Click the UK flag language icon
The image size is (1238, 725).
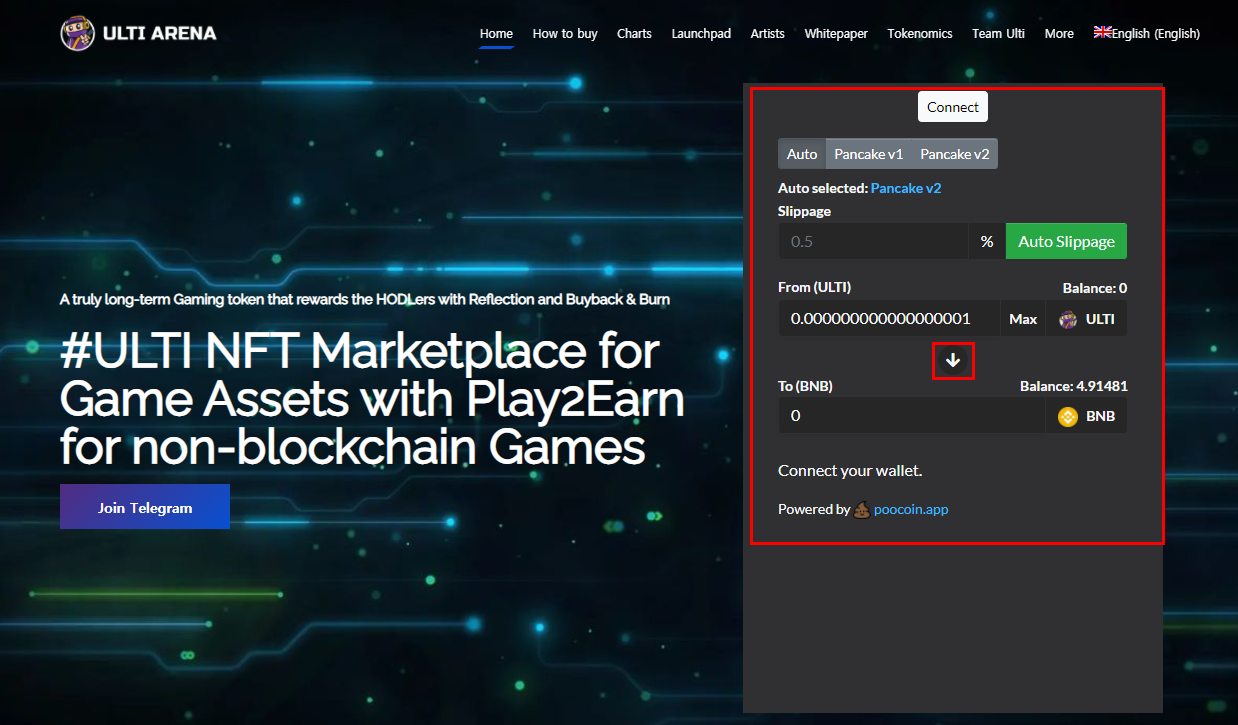(1103, 32)
